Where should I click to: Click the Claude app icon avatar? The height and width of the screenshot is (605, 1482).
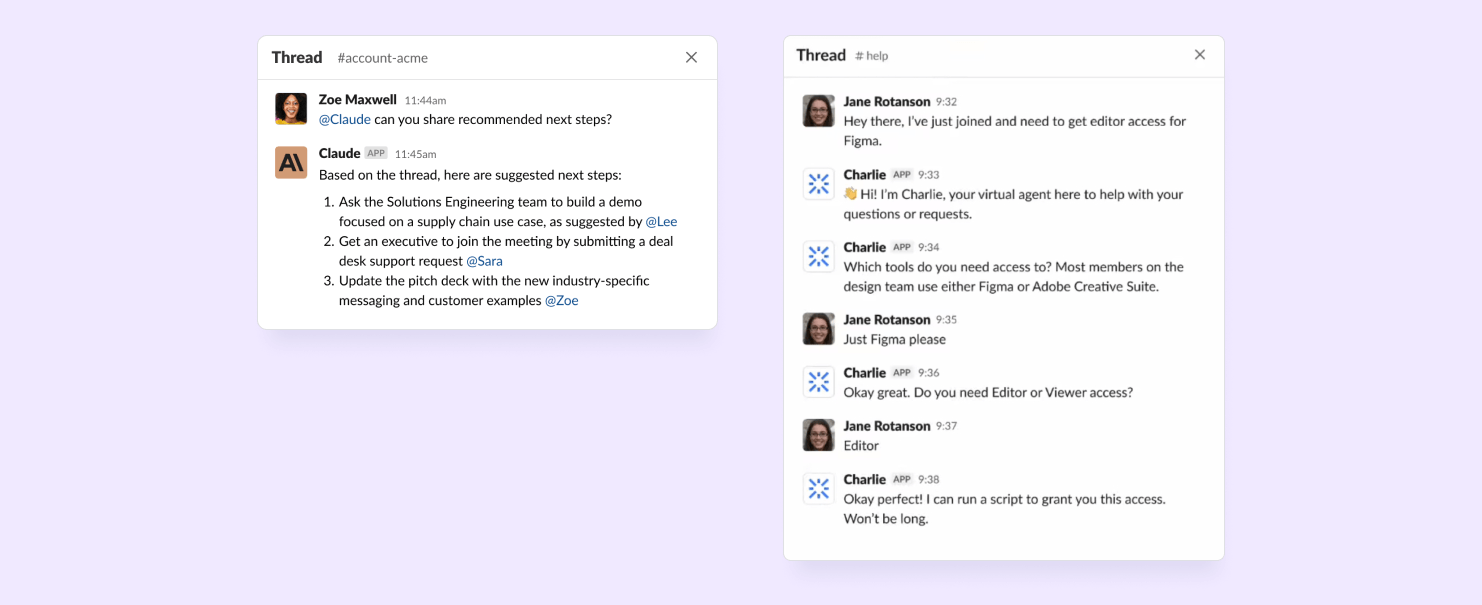click(x=290, y=162)
